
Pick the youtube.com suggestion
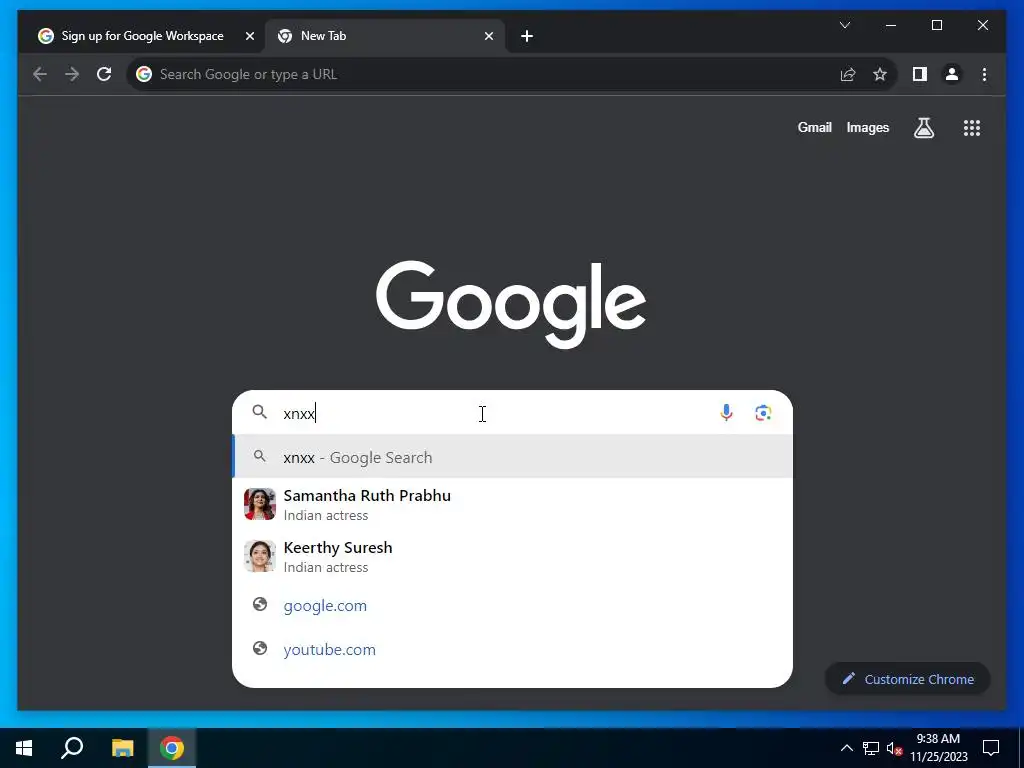pos(513,649)
